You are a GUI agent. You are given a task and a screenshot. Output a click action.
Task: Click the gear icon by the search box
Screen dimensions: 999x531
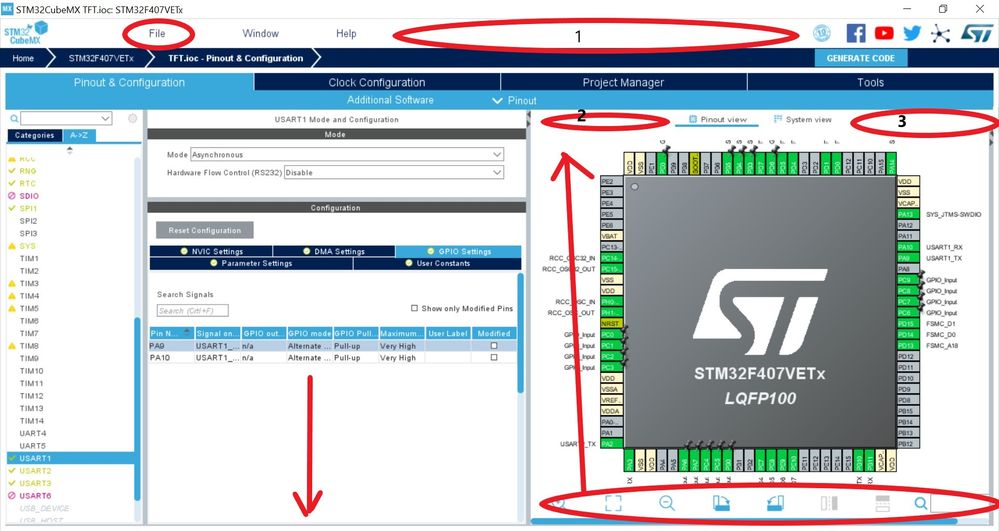click(133, 119)
